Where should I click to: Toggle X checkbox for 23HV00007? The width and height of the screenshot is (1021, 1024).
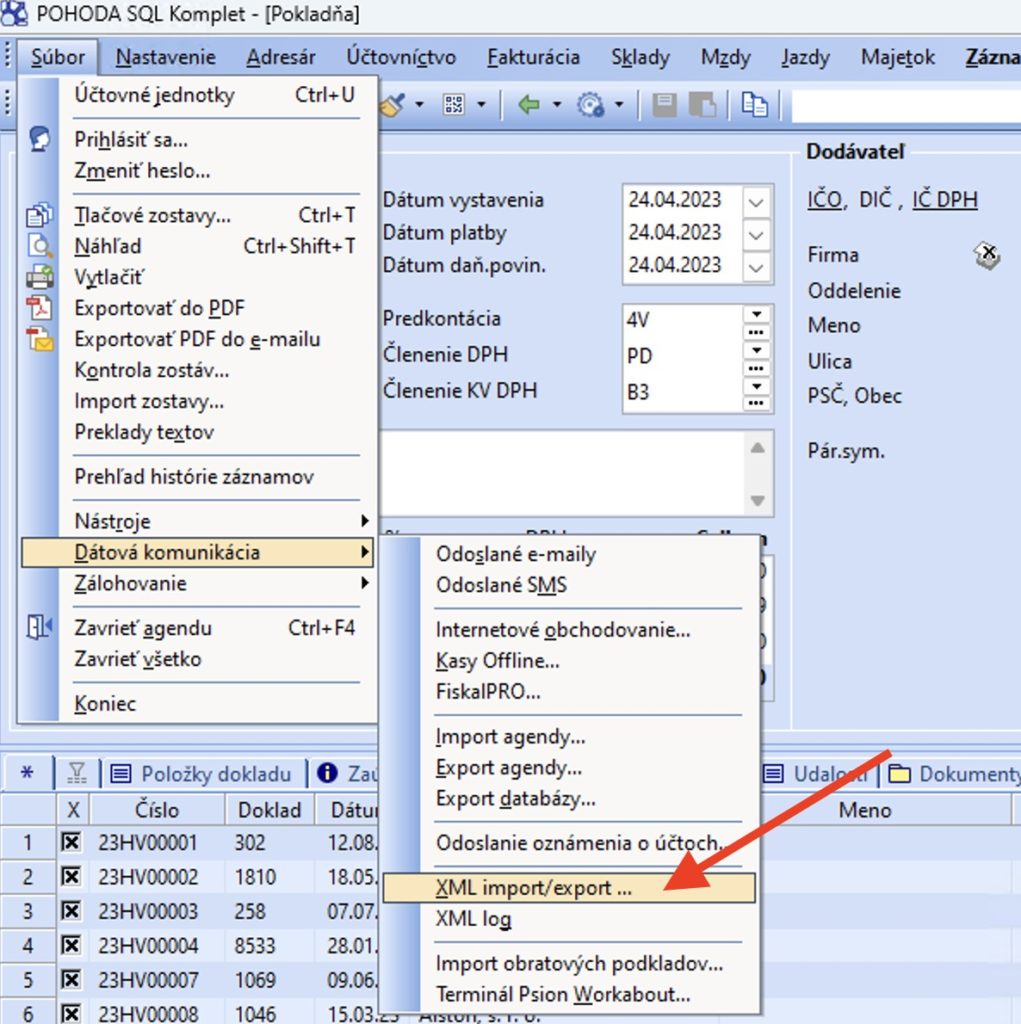(71, 980)
